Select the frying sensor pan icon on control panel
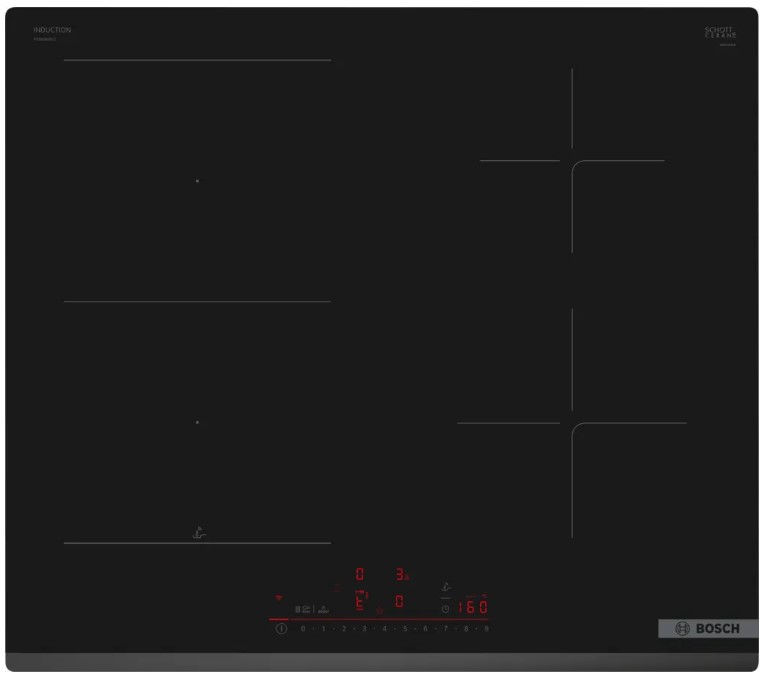 (446, 587)
